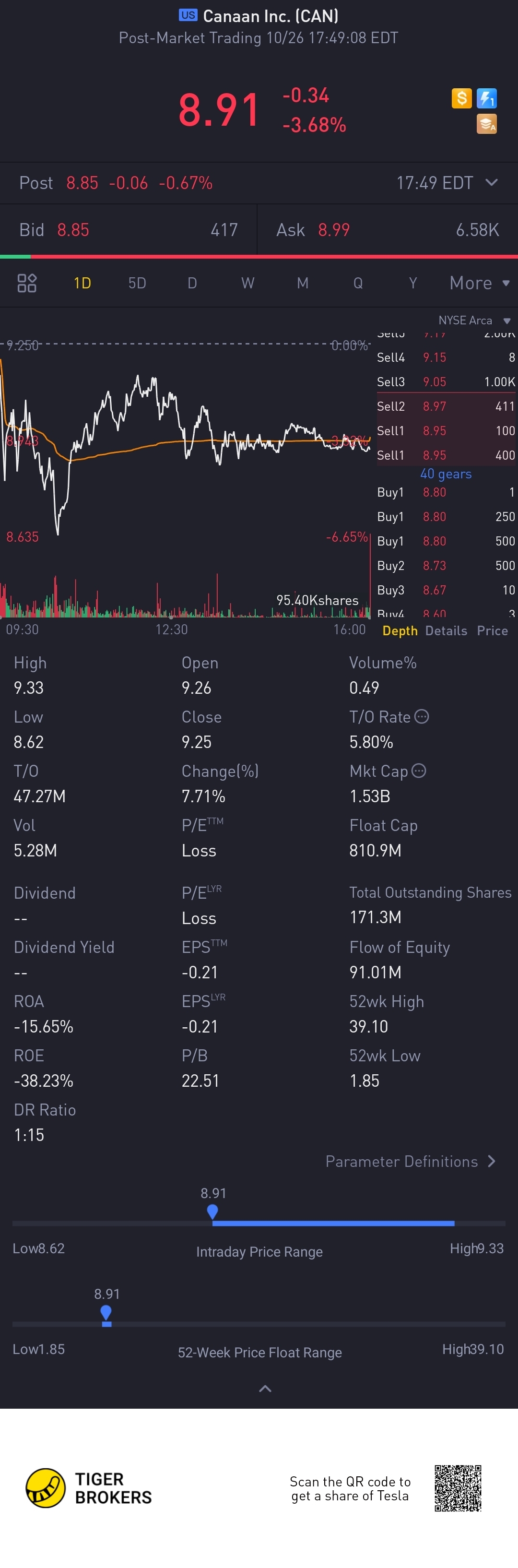The image size is (518, 1568).
Task: Tap the Intraday Price Range marker
Action: 212,1212
